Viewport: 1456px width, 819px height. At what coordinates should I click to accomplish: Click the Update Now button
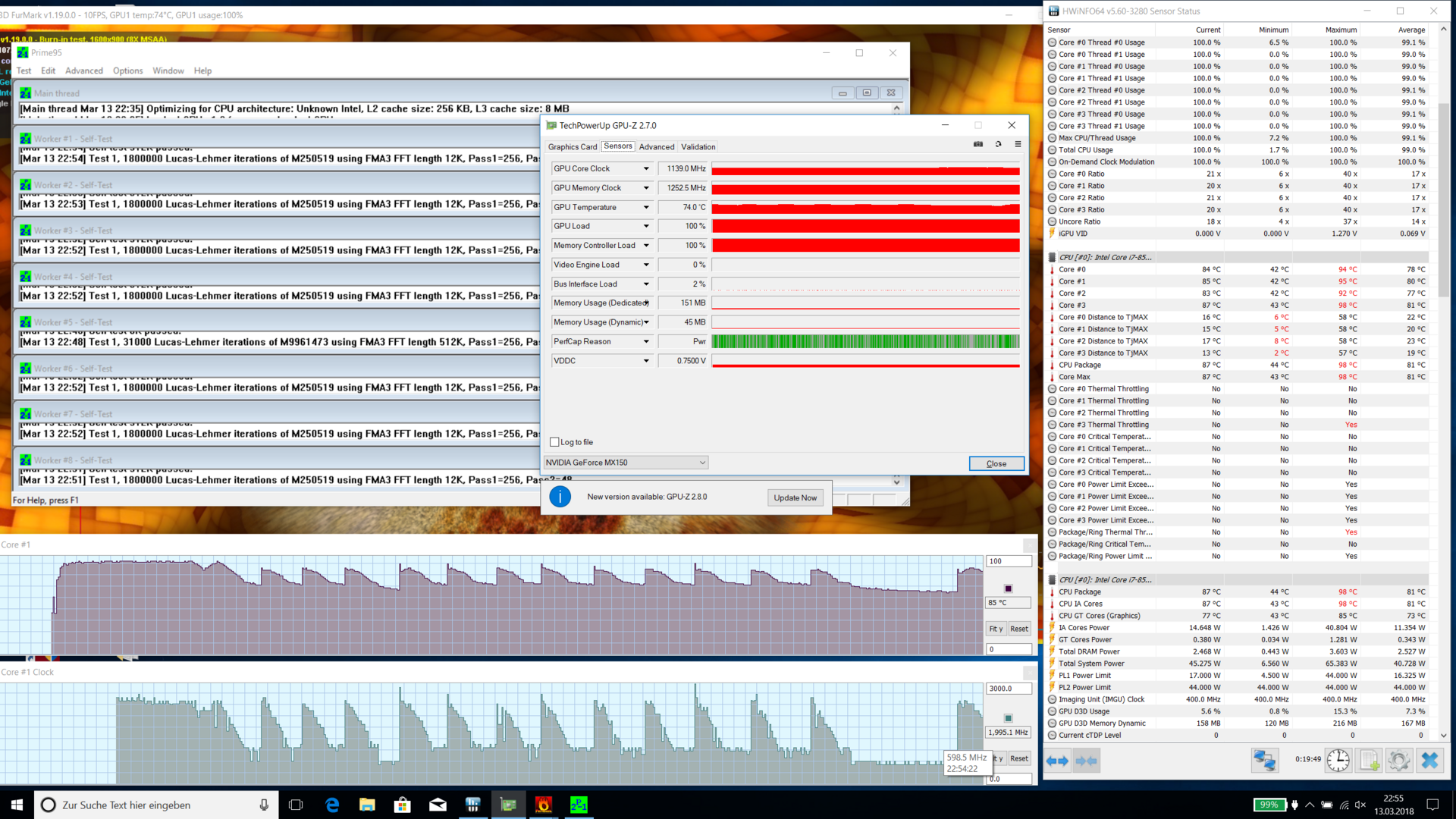click(x=795, y=497)
